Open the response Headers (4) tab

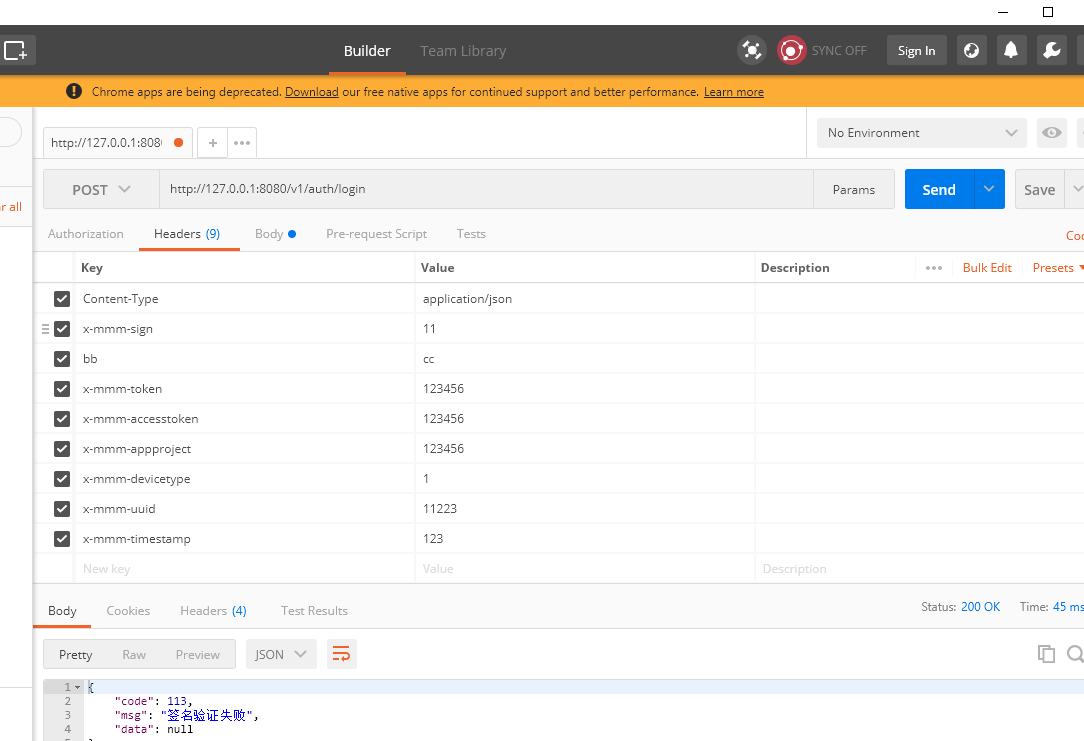tap(213, 610)
